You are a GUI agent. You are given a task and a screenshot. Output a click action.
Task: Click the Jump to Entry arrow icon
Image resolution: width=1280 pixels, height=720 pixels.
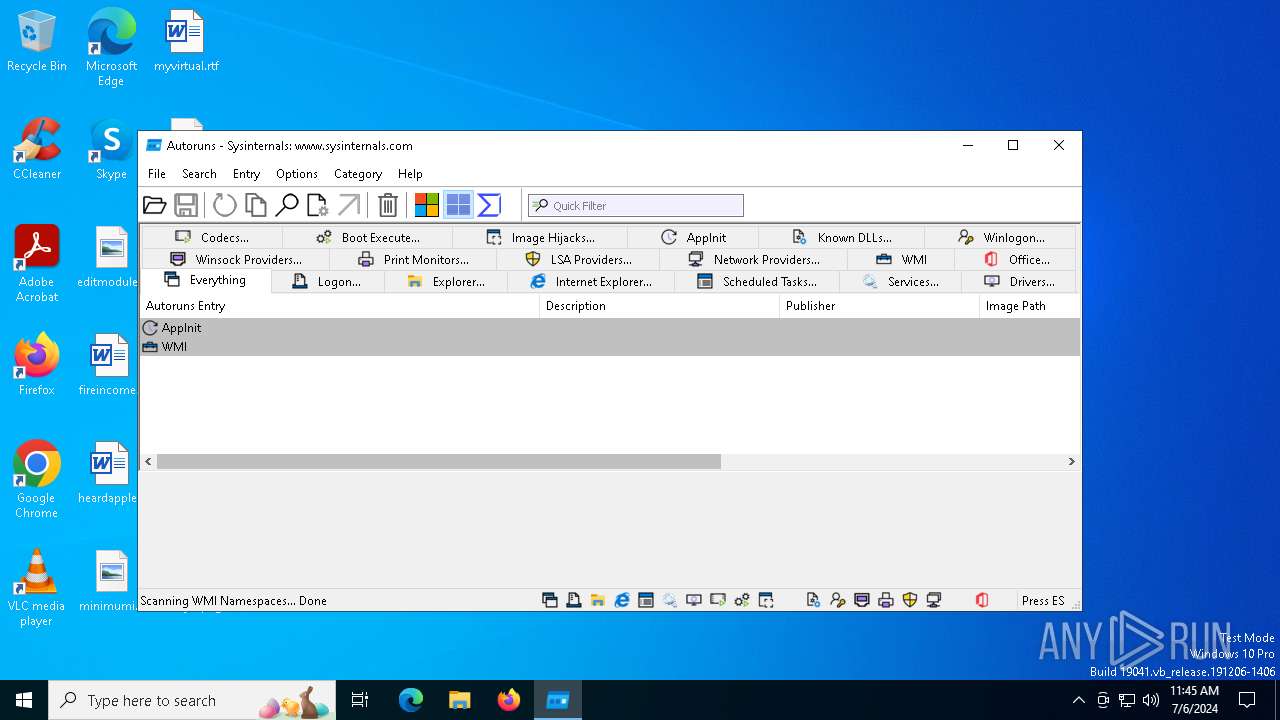click(349, 205)
